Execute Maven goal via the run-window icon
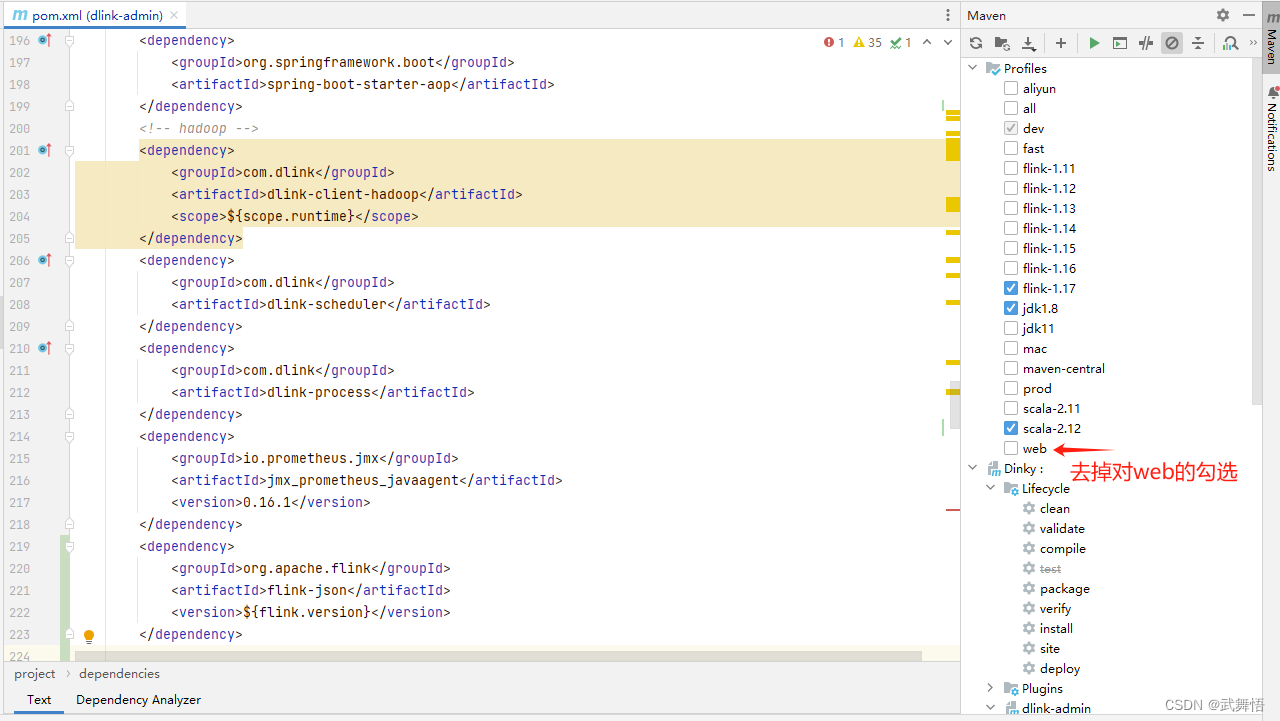The width and height of the screenshot is (1280, 721). pyautogui.click(x=1120, y=43)
